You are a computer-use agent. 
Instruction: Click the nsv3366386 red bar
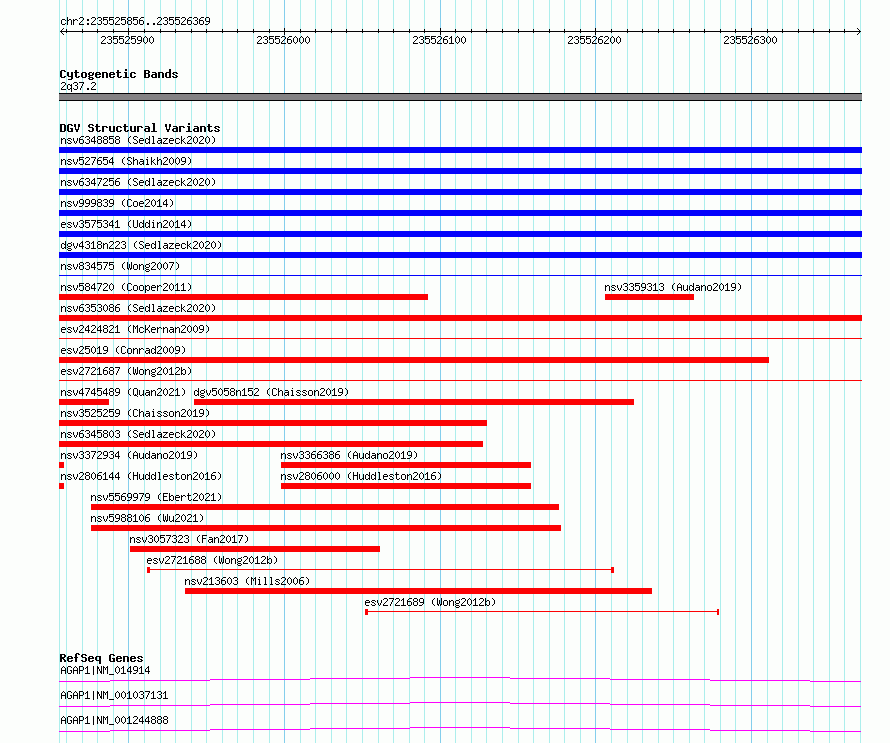406,465
